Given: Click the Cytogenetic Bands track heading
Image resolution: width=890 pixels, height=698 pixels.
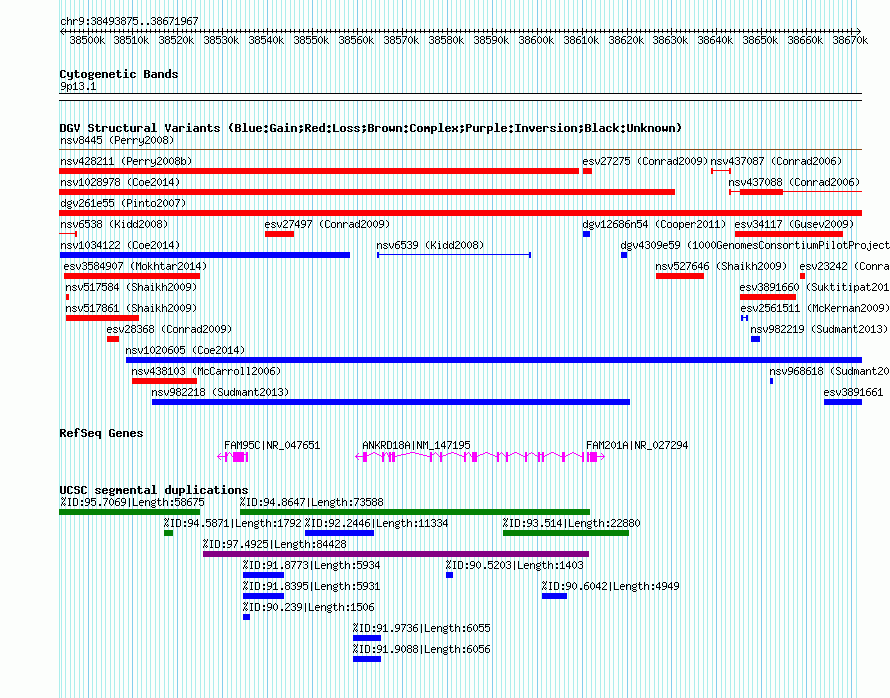Looking at the screenshot, I should pos(119,74).
